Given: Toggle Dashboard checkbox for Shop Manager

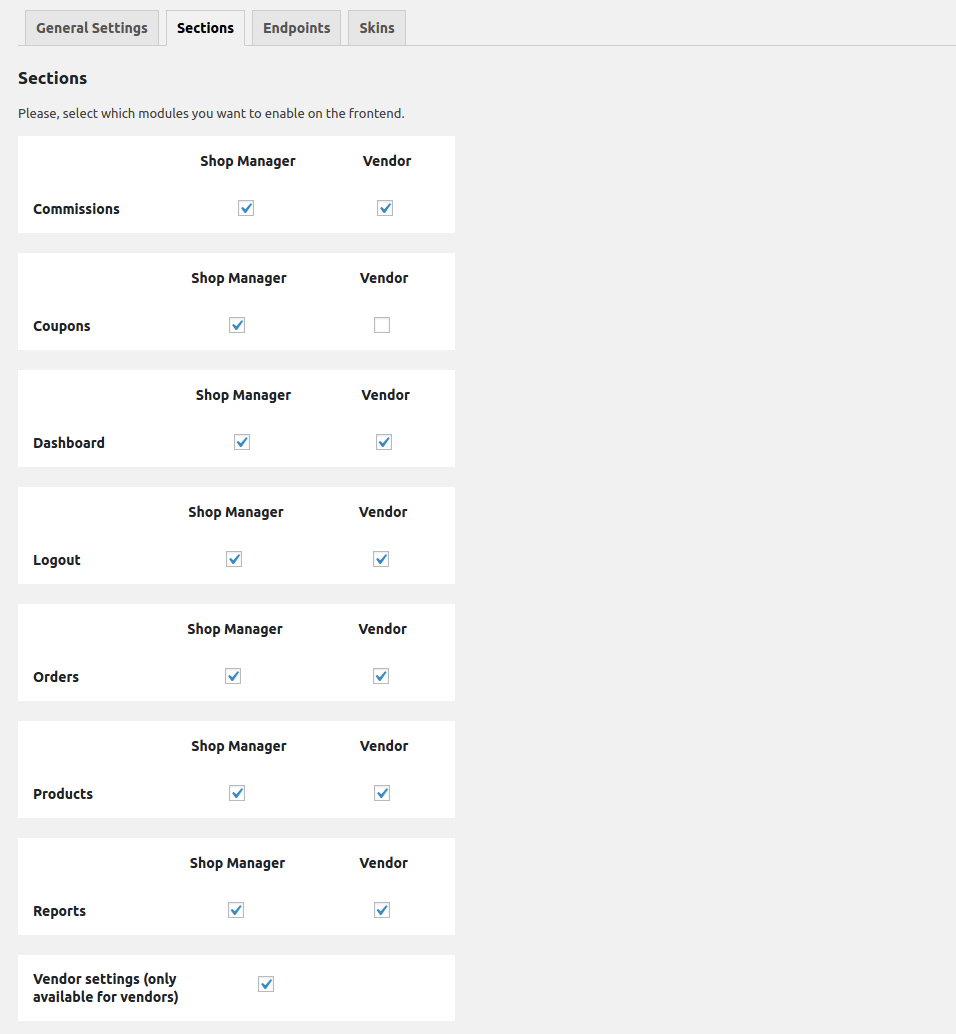Looking at the screenshot, I should coord(242,442).
